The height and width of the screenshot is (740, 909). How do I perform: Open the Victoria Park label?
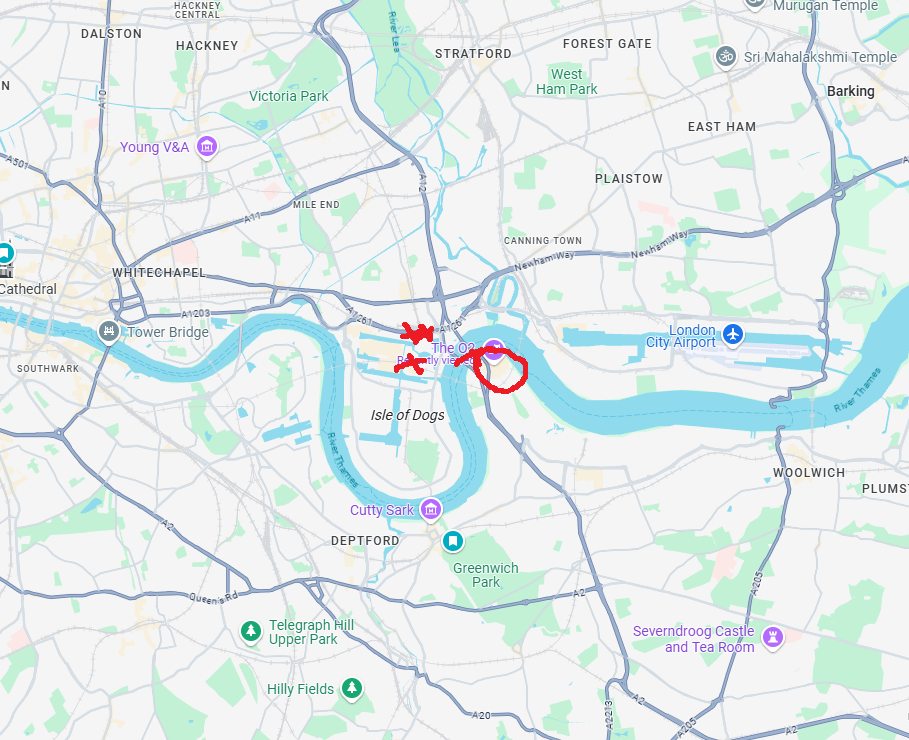click(289, 96)
